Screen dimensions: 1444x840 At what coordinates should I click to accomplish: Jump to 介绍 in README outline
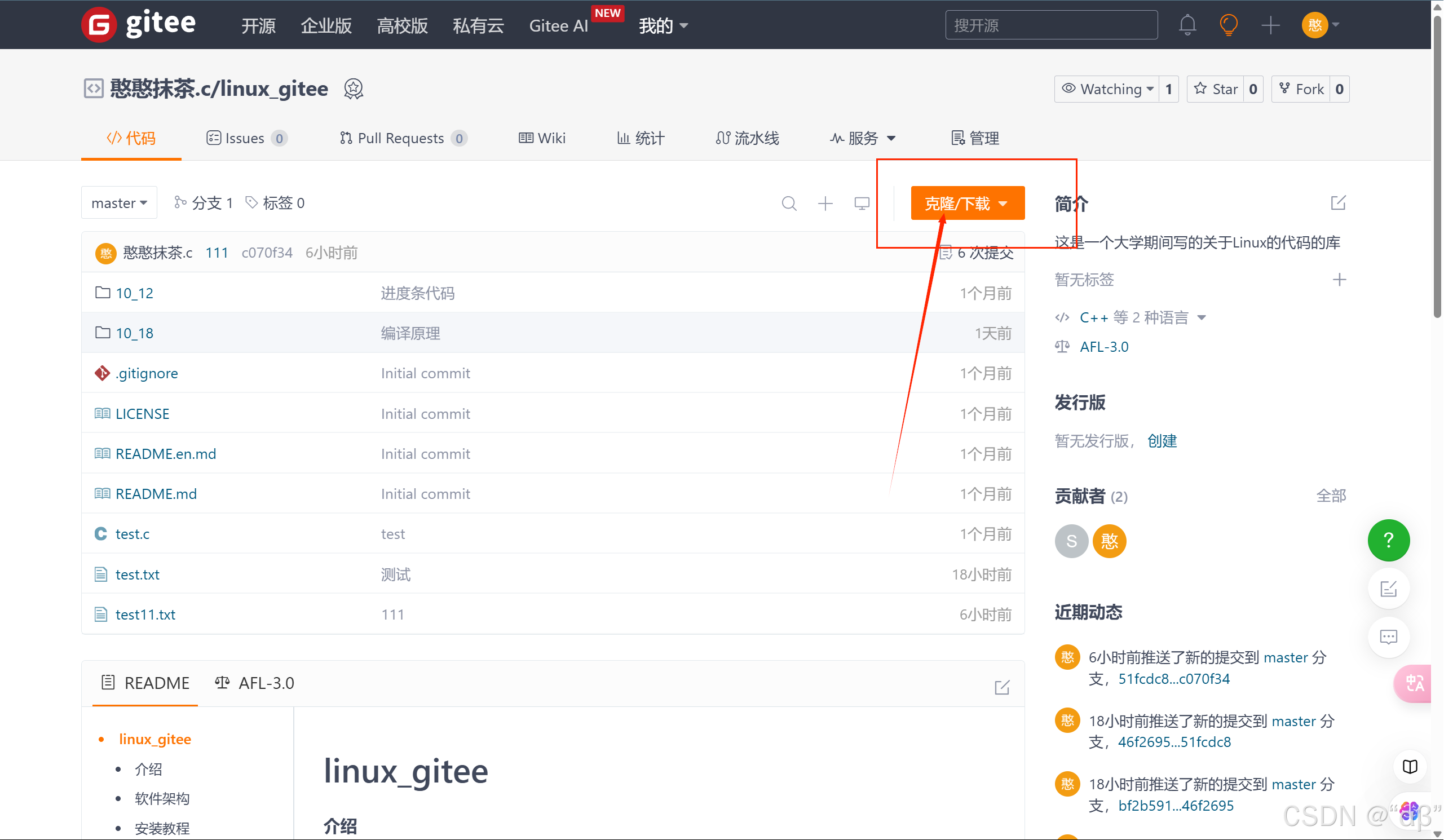coord(148,769)
